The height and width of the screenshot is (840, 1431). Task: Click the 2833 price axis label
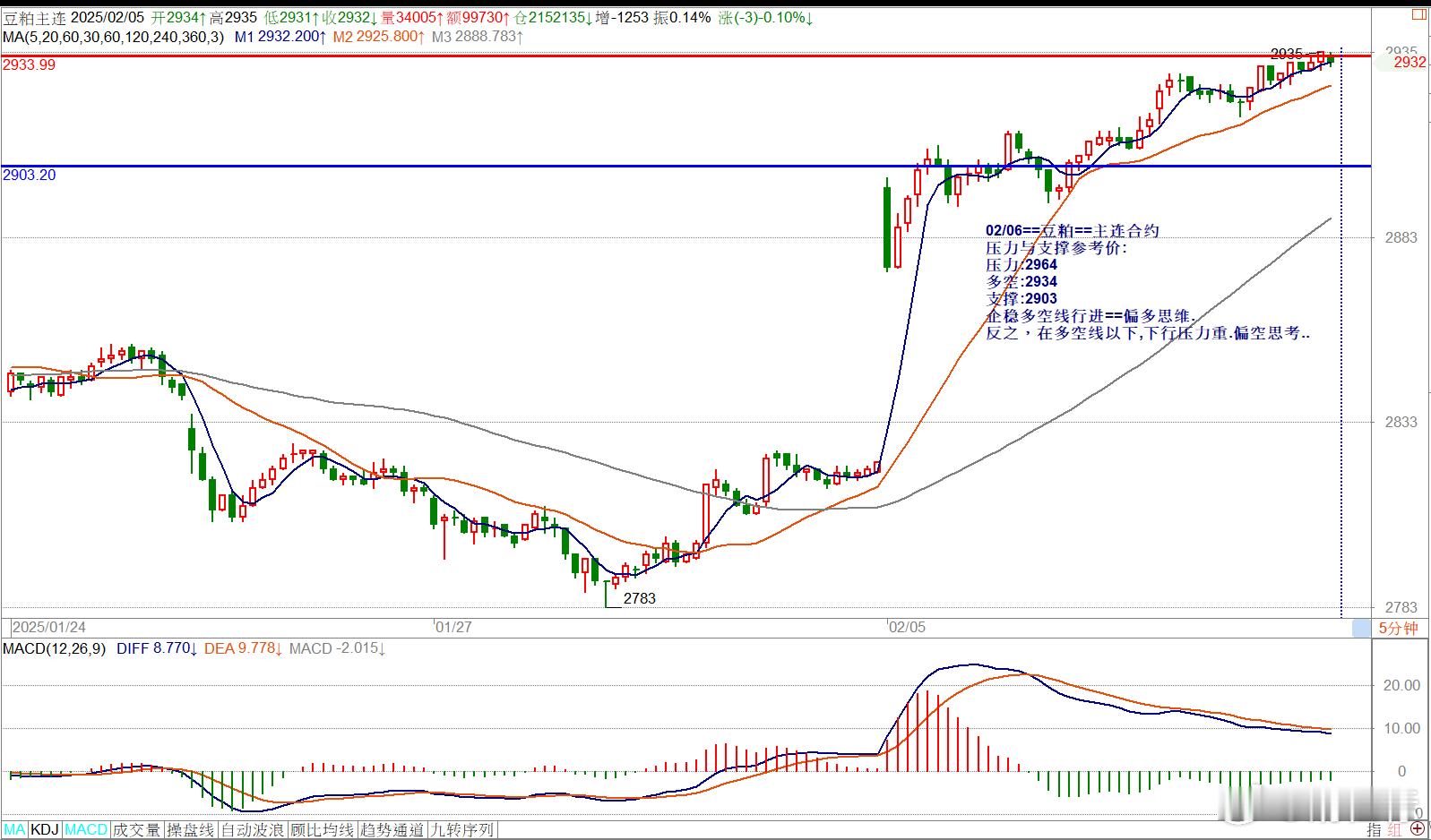1401,422
